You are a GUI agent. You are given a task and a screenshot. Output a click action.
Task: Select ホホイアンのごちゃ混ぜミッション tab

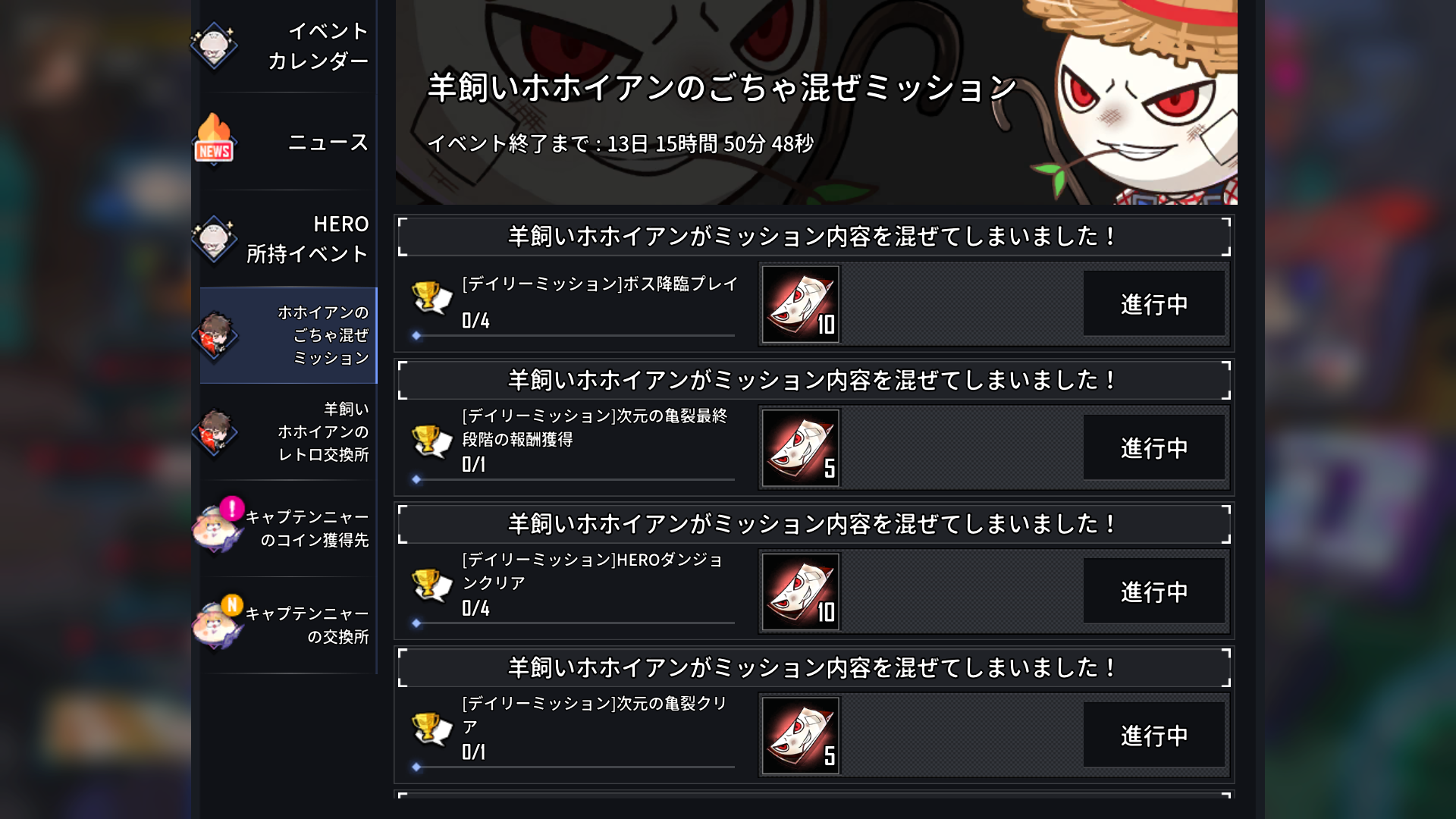tap(288, 335)
